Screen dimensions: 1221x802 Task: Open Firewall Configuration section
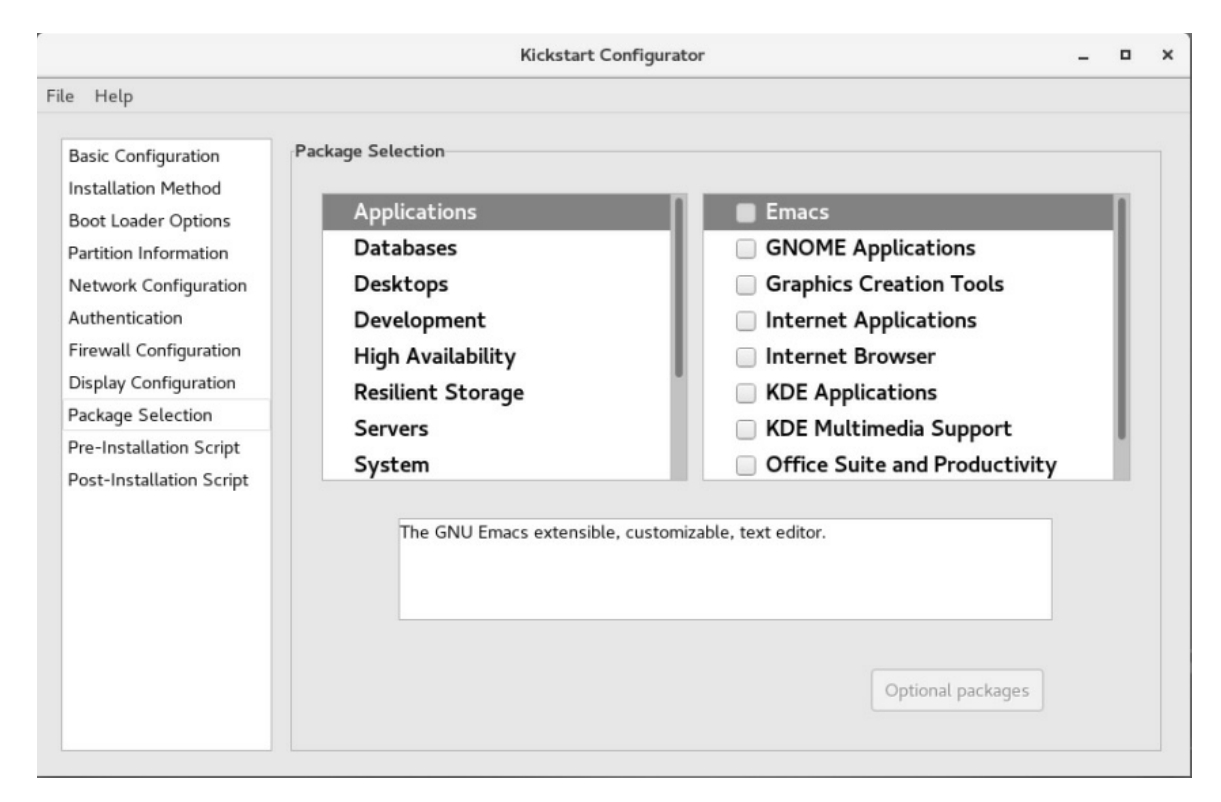coord(154,350)
